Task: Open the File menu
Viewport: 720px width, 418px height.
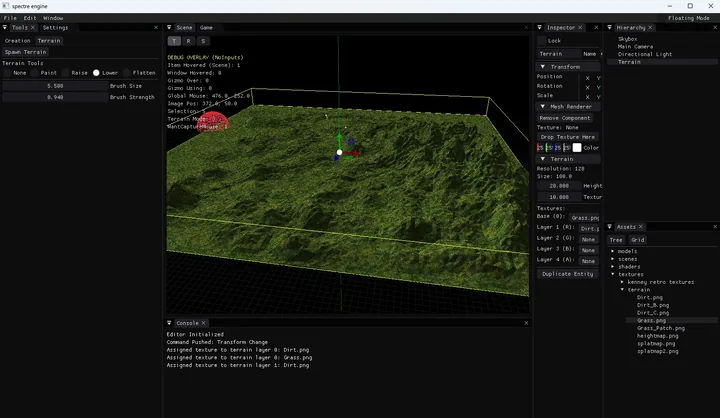Action: point(10,18)
